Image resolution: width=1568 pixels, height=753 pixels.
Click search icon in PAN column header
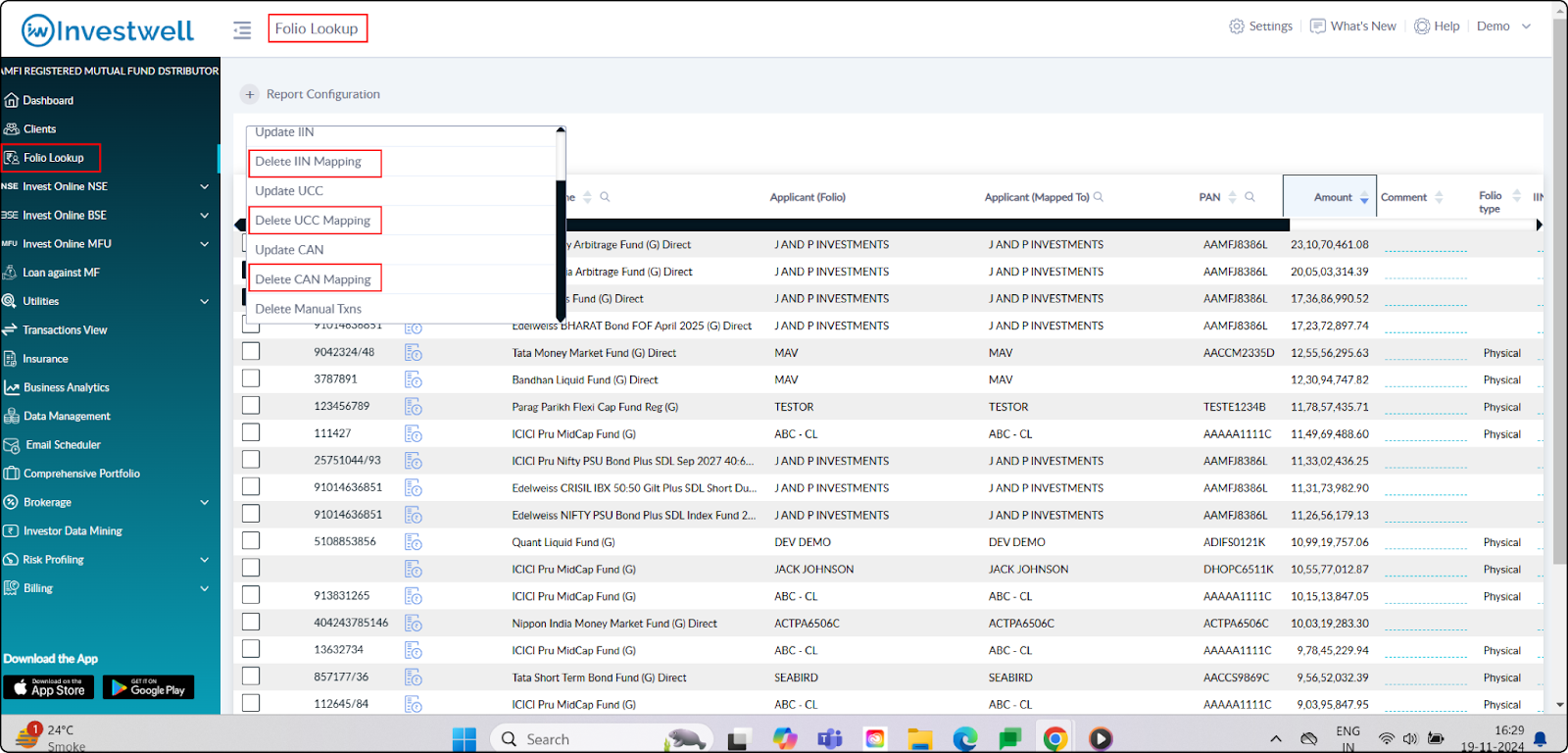tap(1249, 197)
